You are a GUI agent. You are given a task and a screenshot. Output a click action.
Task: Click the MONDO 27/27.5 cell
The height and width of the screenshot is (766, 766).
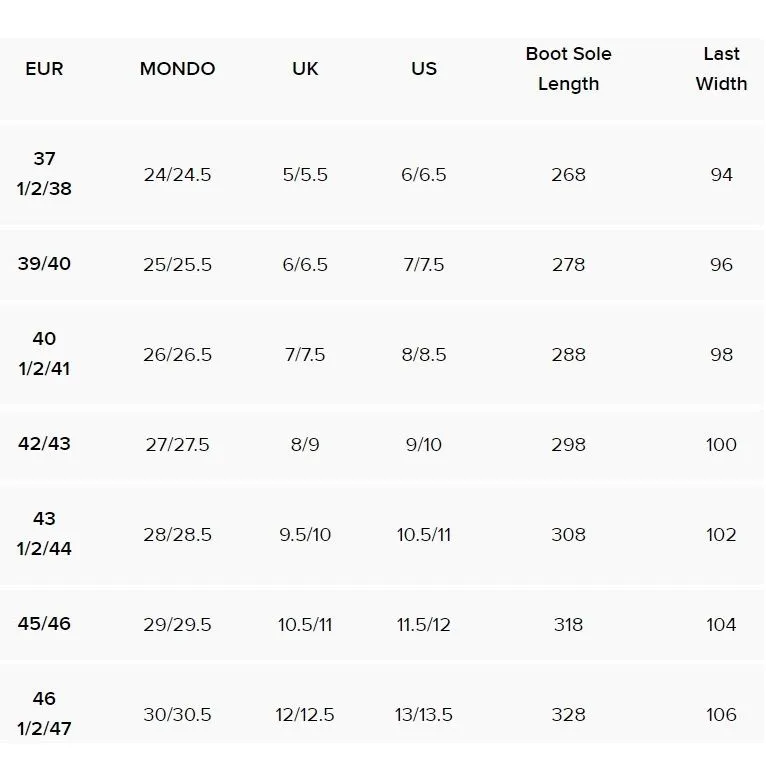click(x=177, y=445)
